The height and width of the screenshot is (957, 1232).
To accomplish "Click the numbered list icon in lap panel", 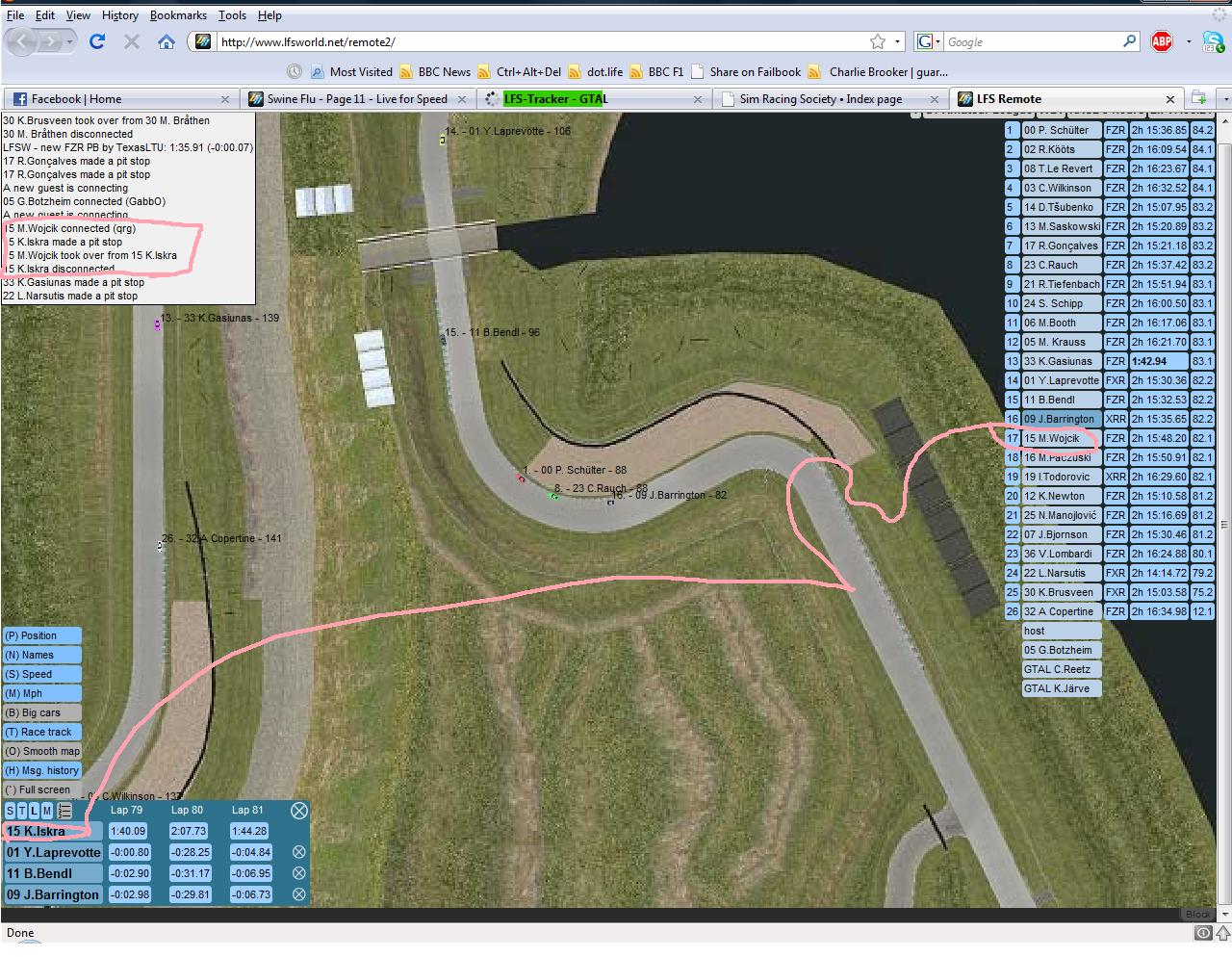I will click(64, 812).
